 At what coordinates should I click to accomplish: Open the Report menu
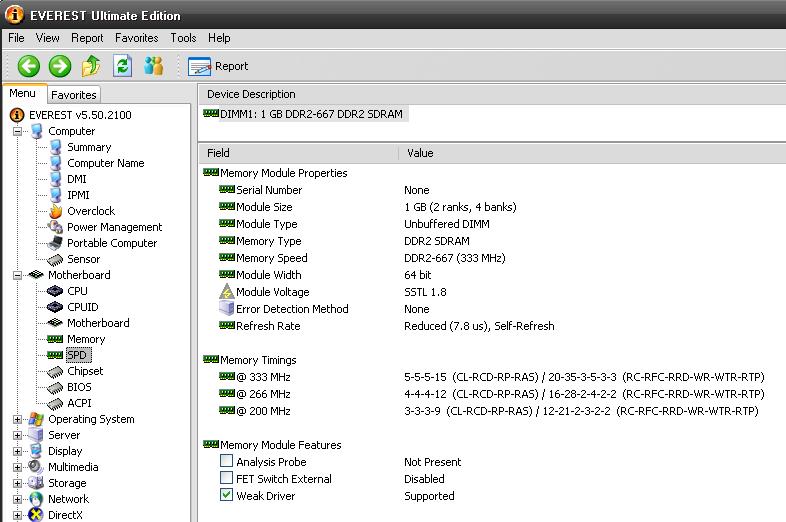(x=87, y=38)
